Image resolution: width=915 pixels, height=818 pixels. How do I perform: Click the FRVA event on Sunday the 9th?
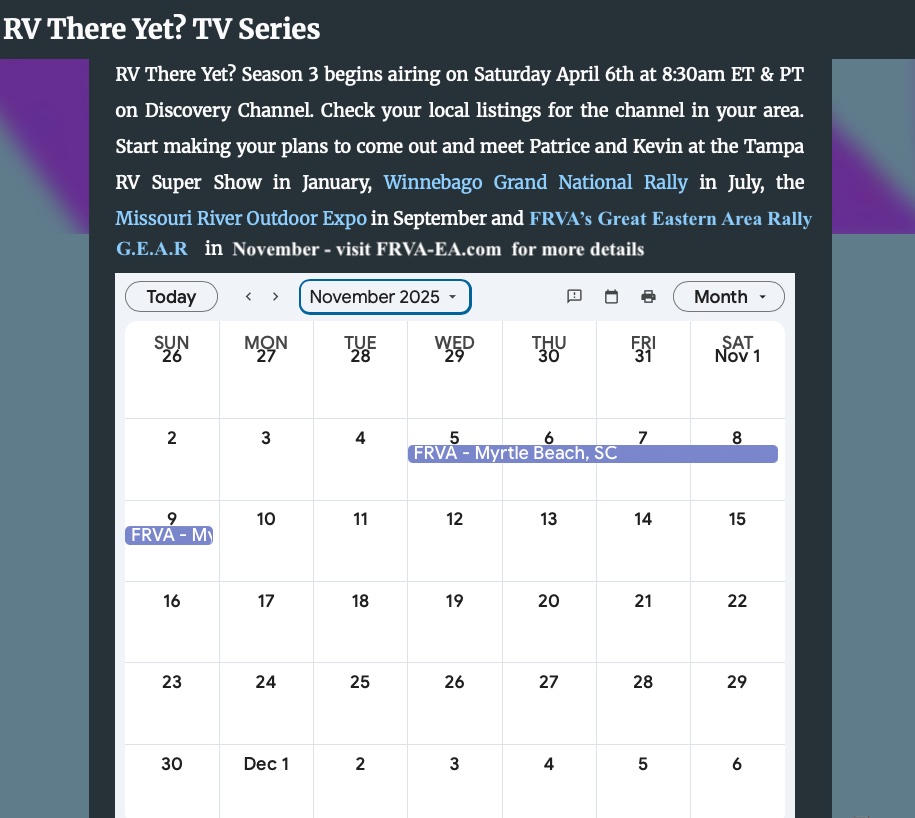click(170, 536)
